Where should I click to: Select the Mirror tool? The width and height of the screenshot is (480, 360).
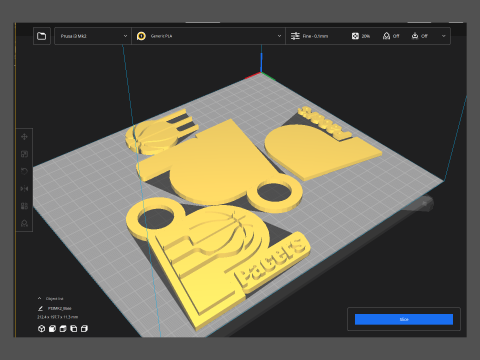[24, 189]
